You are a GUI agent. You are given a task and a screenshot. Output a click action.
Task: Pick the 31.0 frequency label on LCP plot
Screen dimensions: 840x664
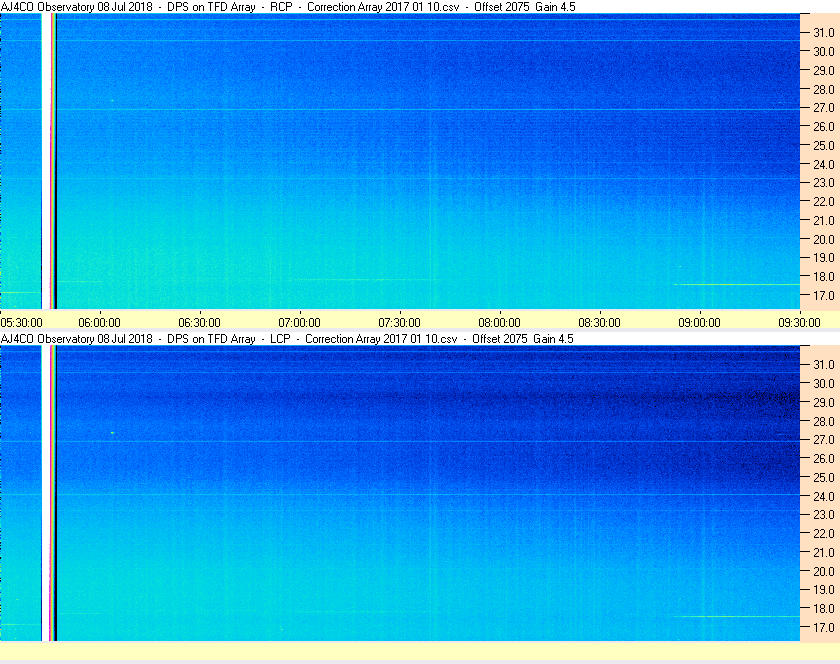coord(824,364)
